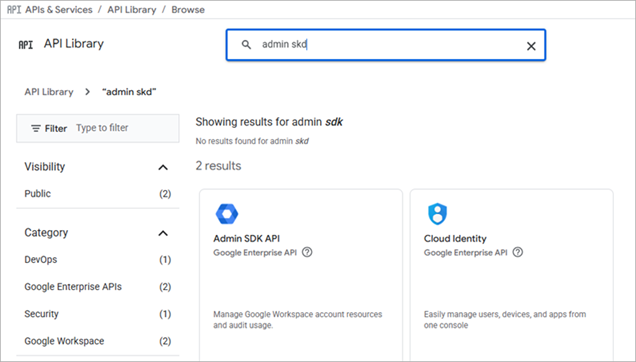Click the Category heading label
This screenshot has width=636, height=362.
46,233
